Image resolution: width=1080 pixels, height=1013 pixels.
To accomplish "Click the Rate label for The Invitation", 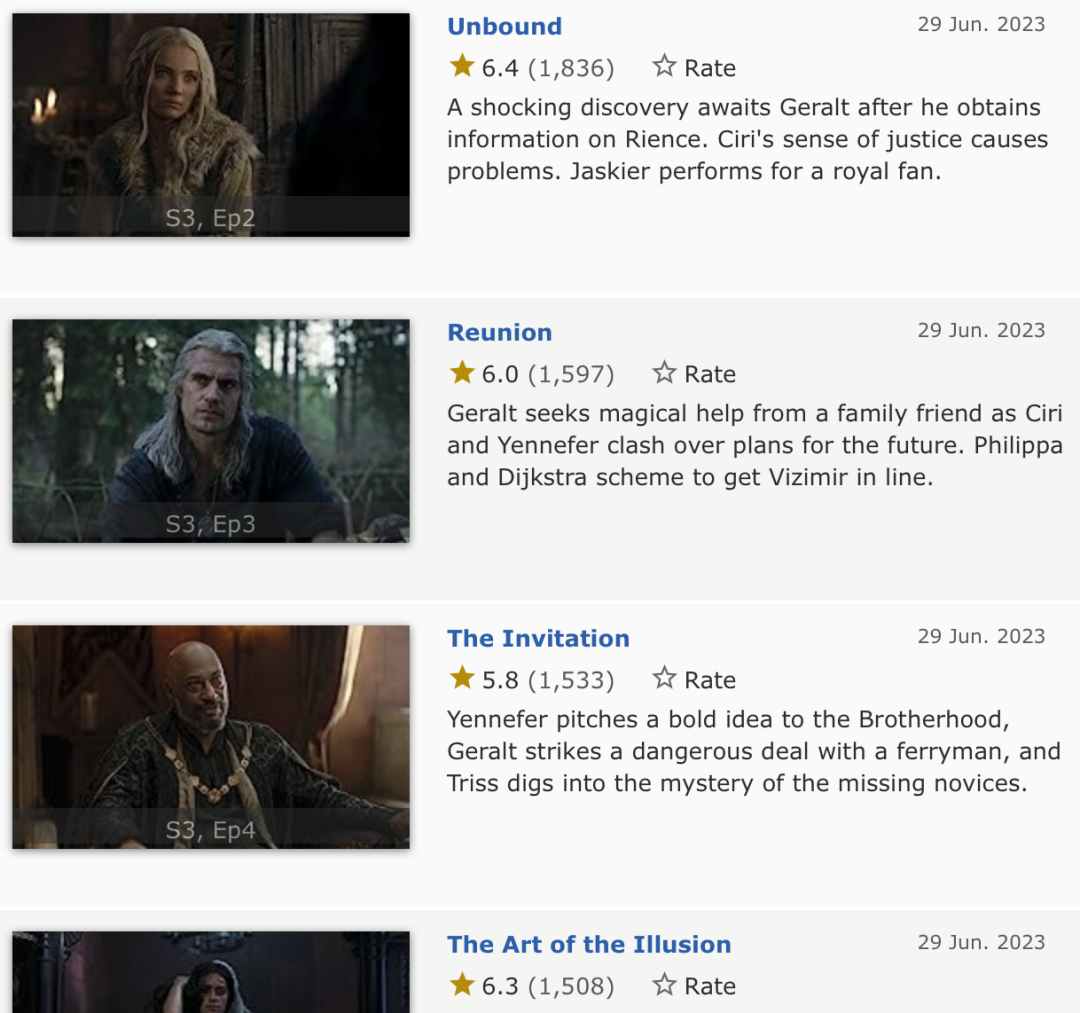I will (x=710, y=680).
